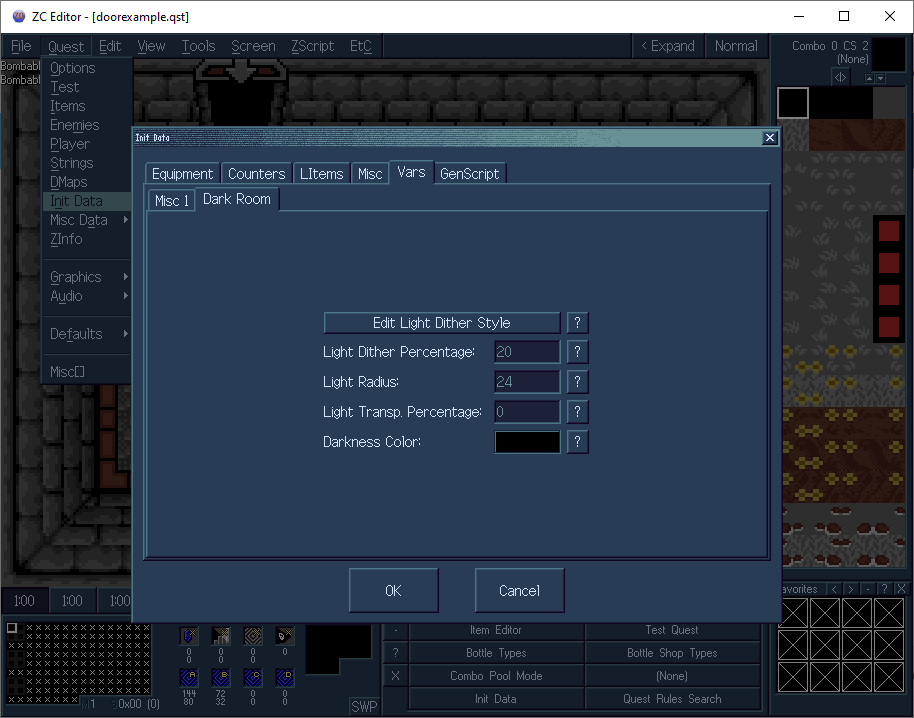The height and width of the screenshot is (718, 914).
Task: Expand the Audio submenu
Action: (87, 295)
